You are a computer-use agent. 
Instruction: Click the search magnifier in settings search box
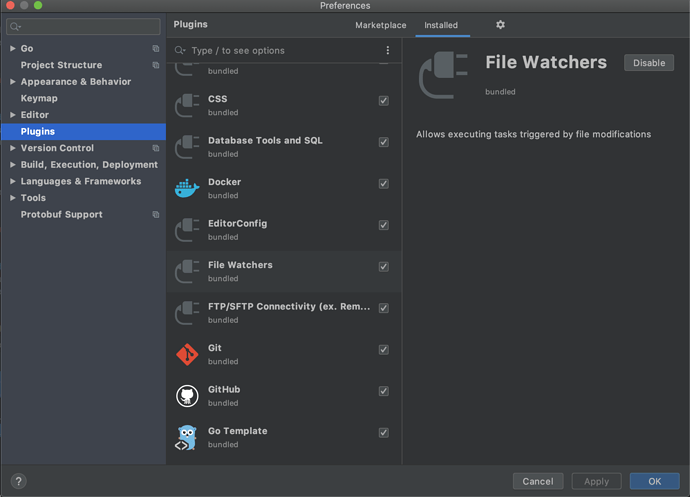coord(15,26)
